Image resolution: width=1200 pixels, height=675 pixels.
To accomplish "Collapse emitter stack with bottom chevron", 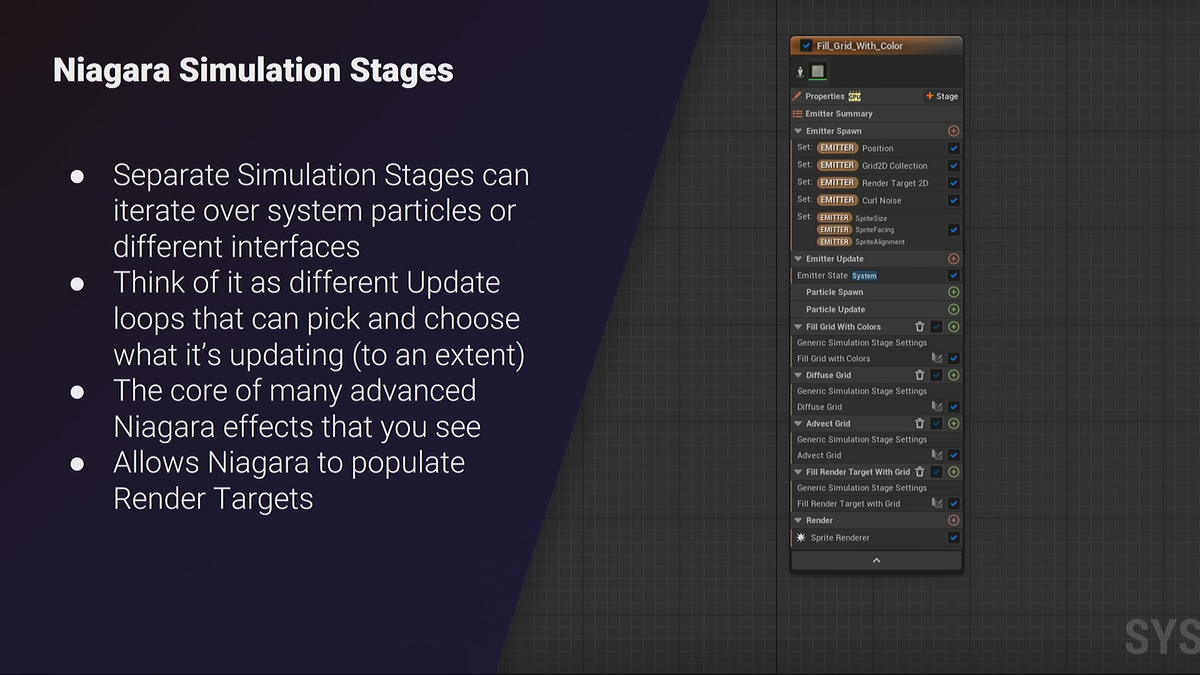I will 876,561.
